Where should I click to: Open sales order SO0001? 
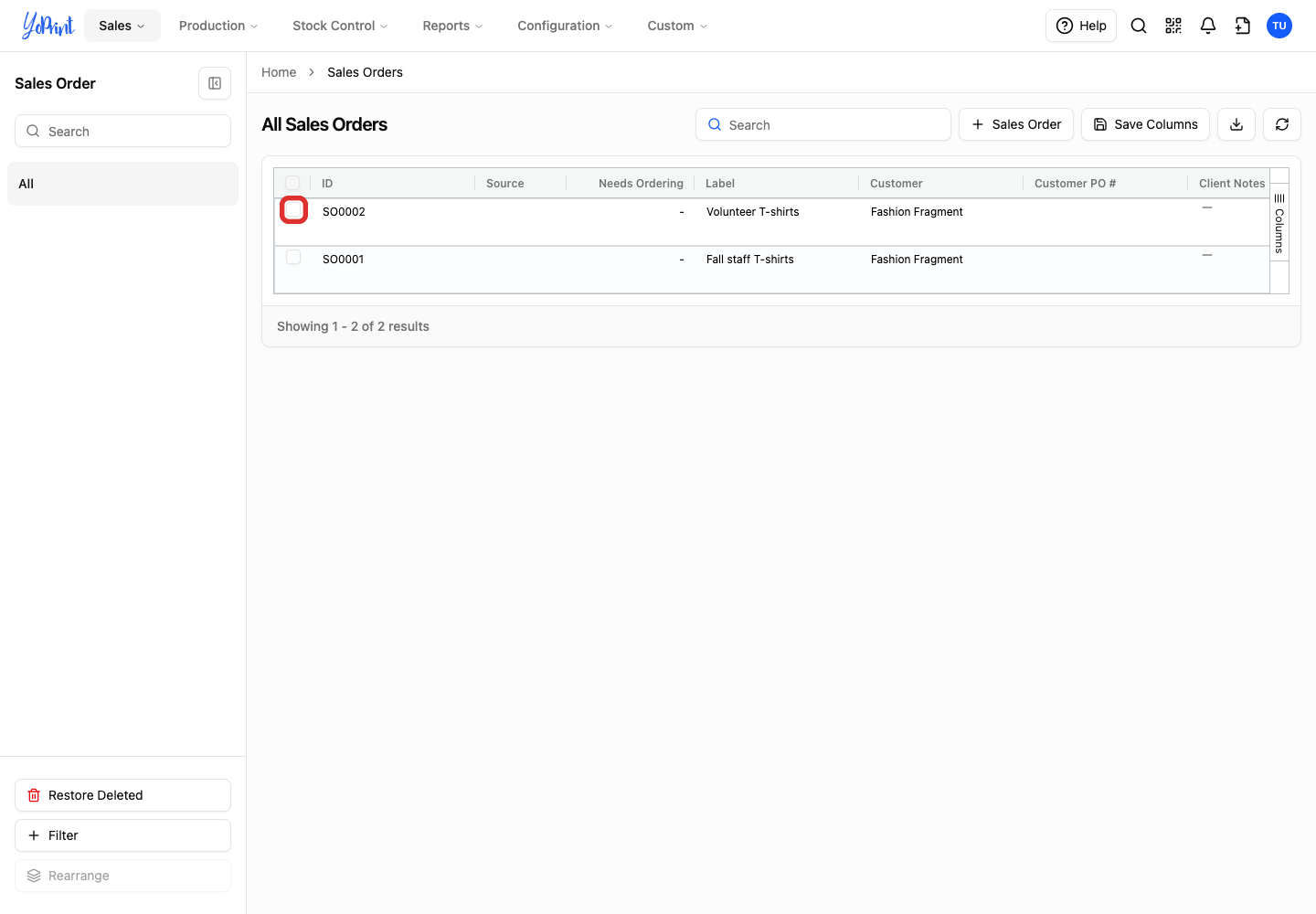point(343,260)
